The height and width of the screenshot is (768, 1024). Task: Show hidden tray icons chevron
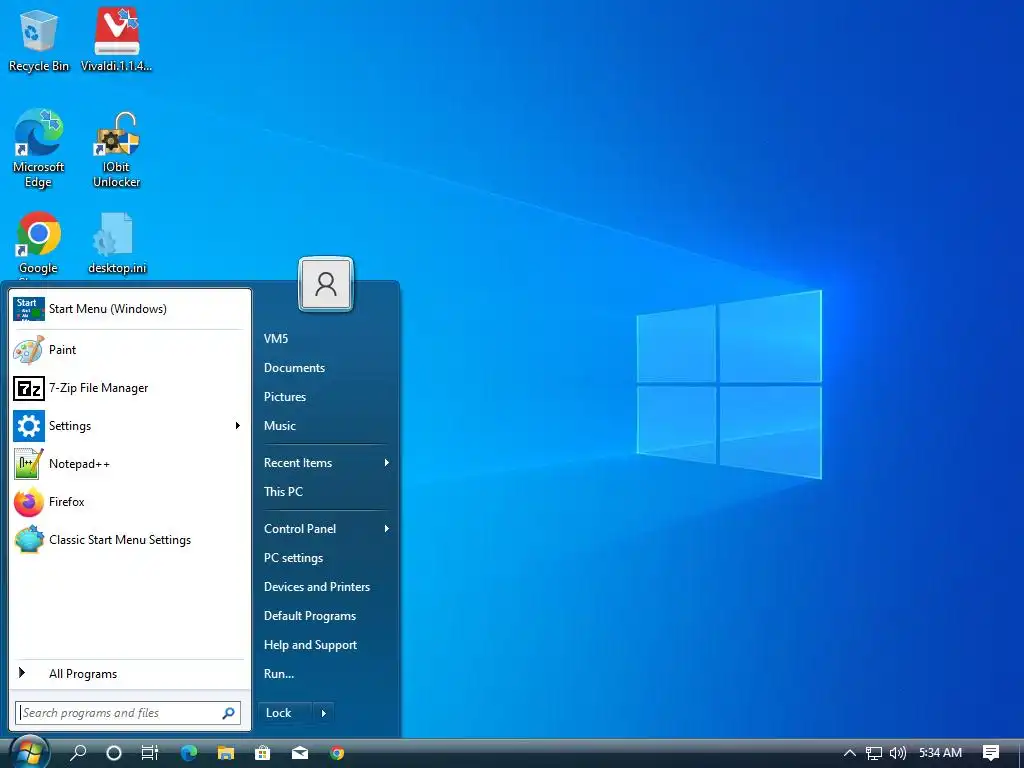click(850, 753)
